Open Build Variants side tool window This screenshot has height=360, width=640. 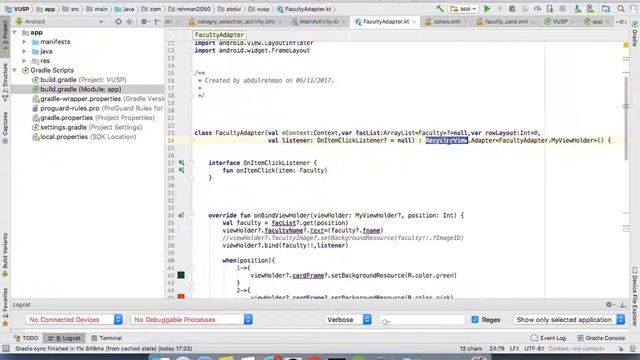pos(5,255)
